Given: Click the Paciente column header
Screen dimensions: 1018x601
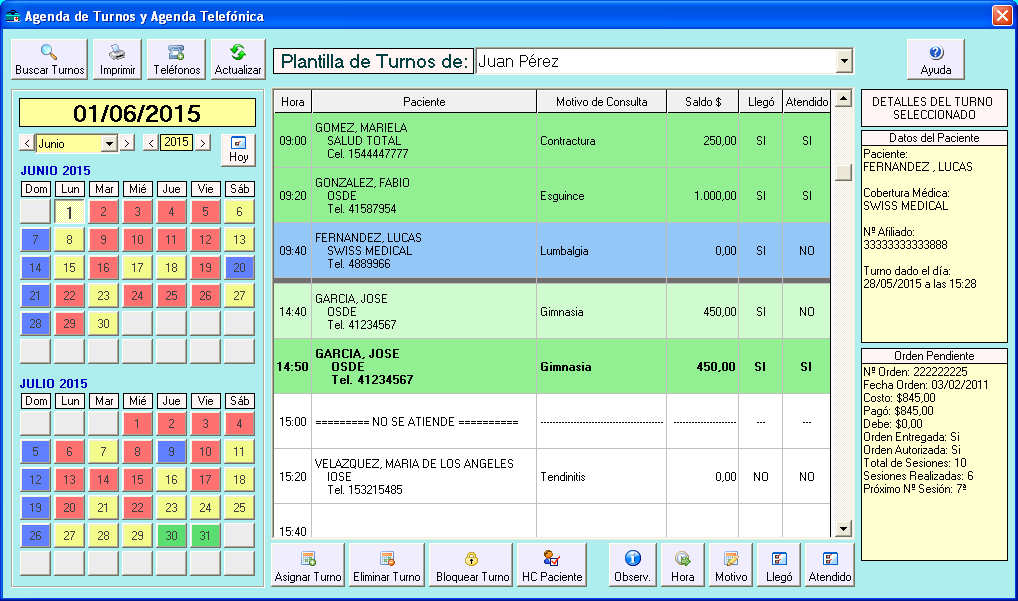Looking at the screenshot, I should tap(424, 102).
